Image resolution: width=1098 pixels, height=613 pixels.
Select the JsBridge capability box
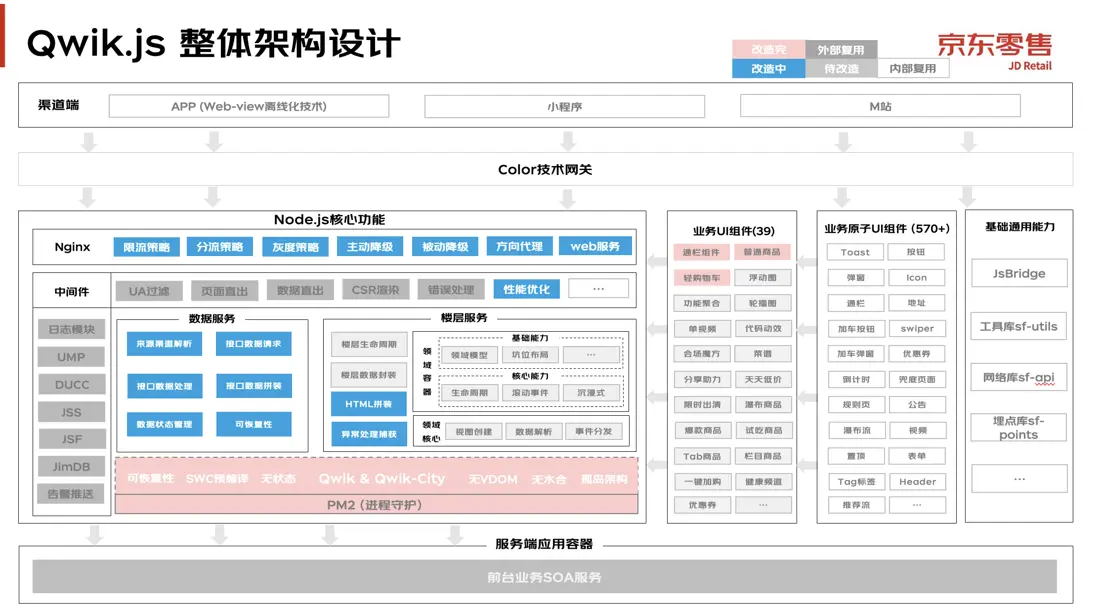[1019, 273]
